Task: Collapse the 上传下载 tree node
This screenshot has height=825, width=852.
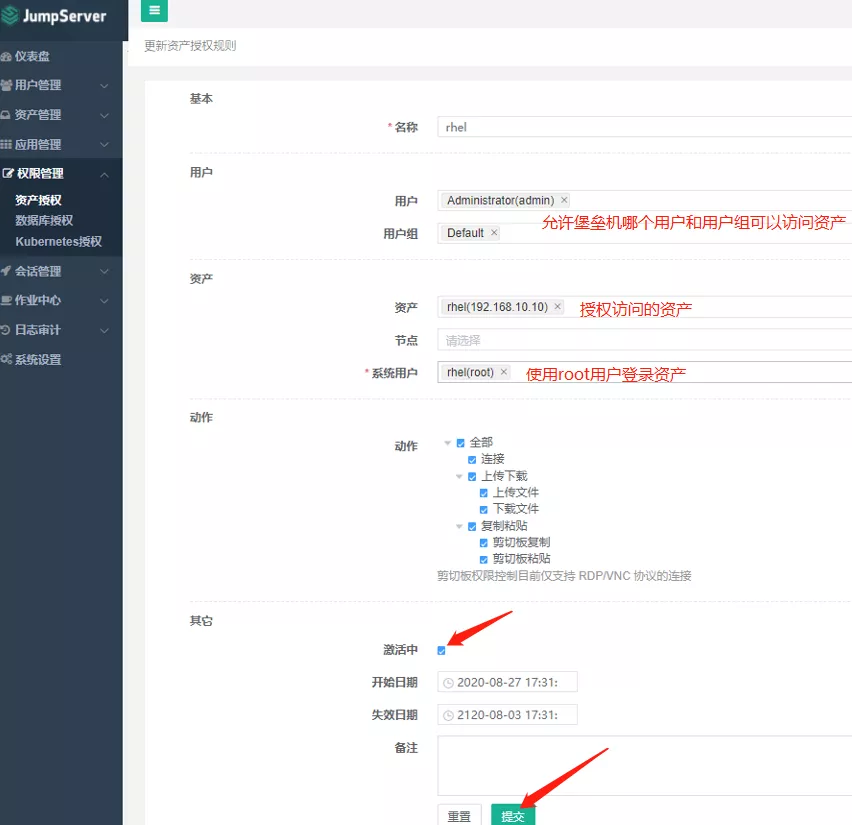Action: [460, 477]
